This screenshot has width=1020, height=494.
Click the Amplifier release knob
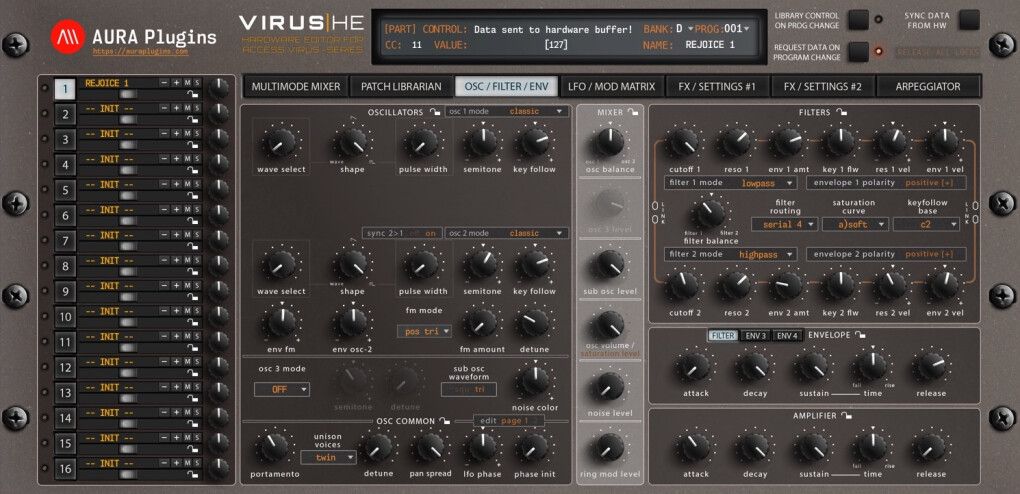(931, 447)
